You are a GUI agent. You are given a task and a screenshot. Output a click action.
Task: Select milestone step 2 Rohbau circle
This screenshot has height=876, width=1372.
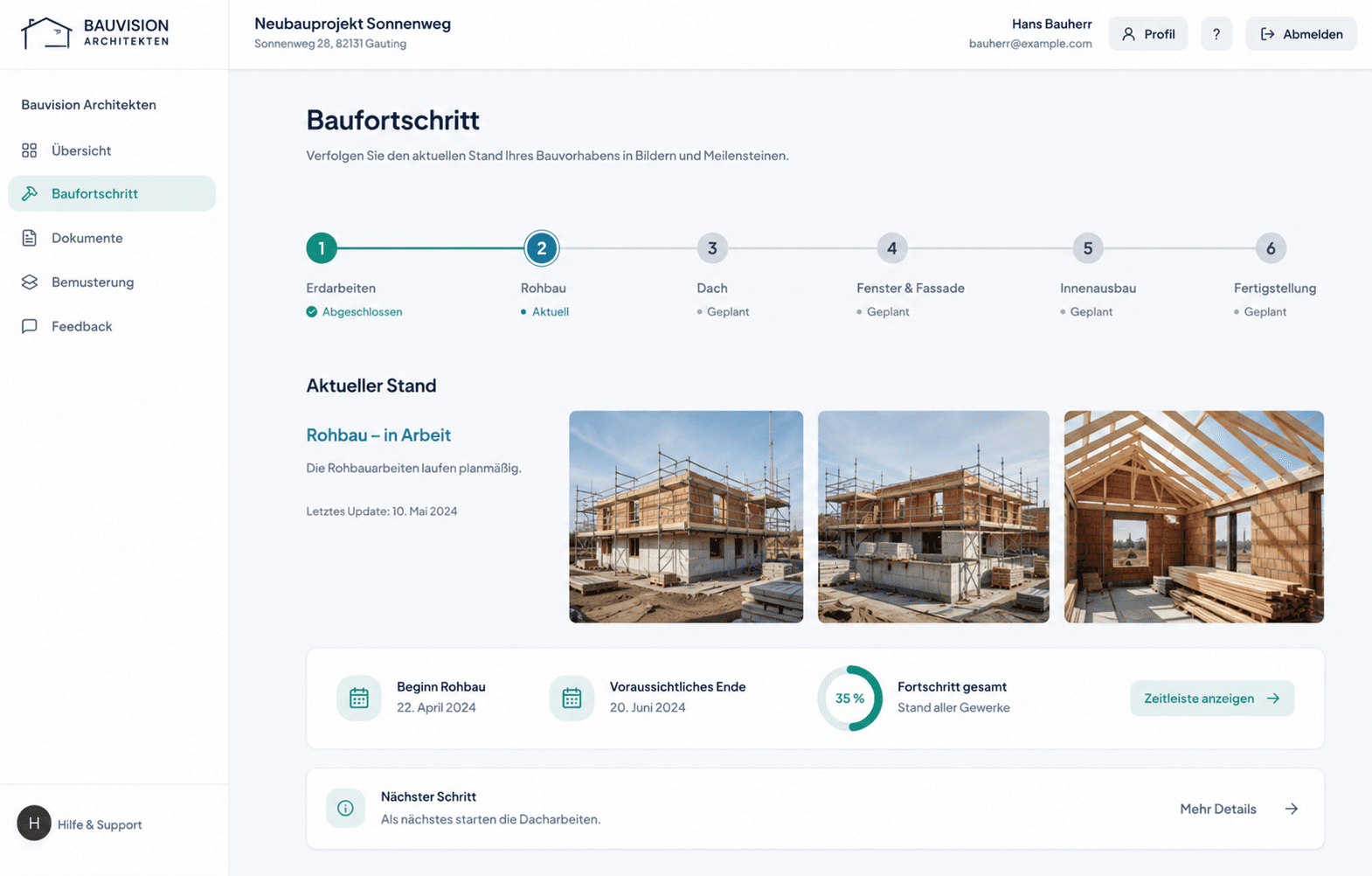coord(542,248)
